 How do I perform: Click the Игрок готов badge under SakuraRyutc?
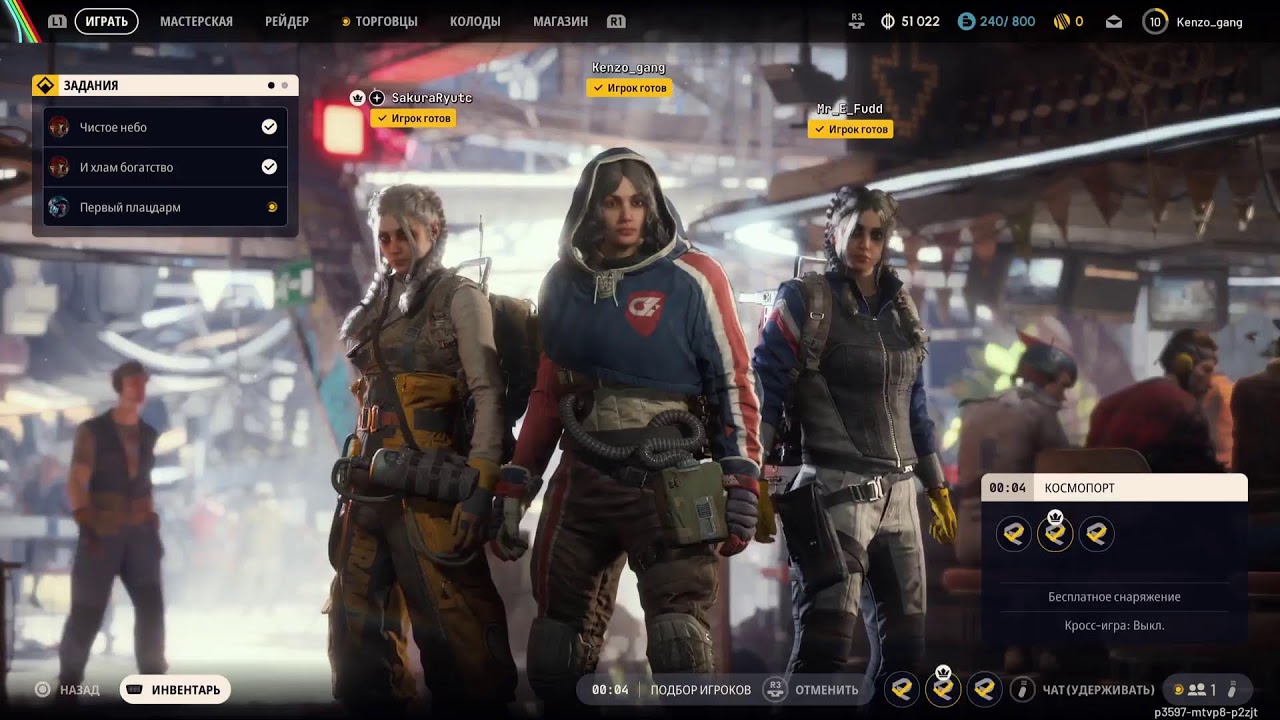pos(414,118)
